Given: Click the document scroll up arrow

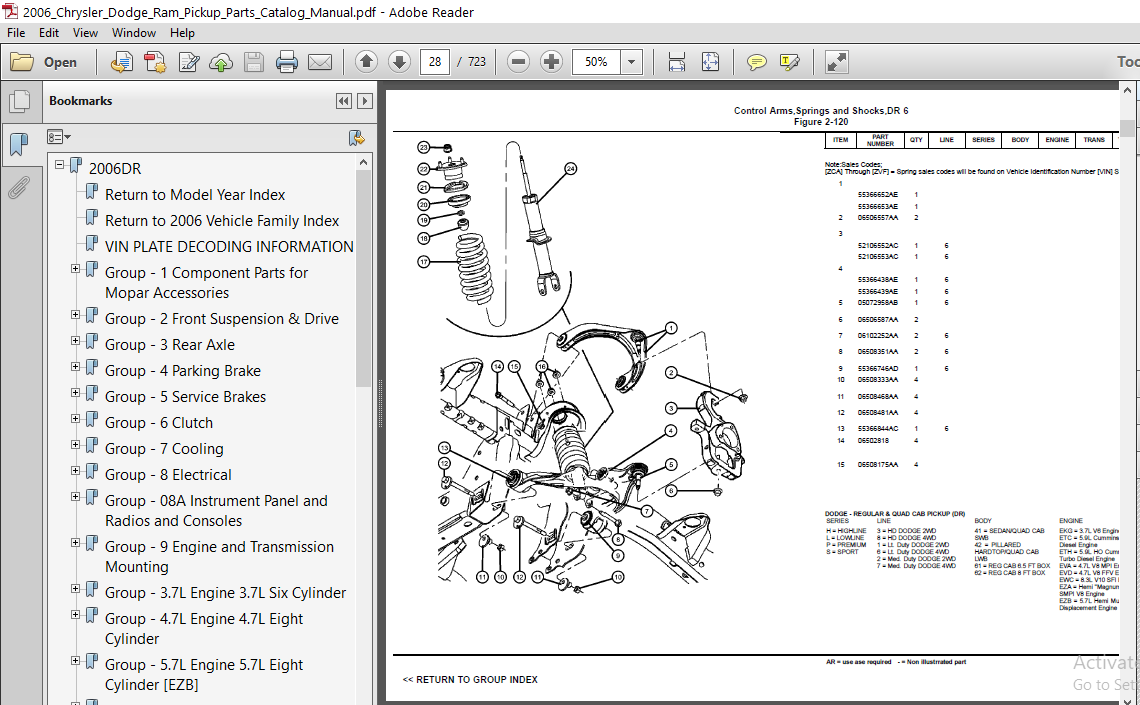Looking at the screenshot, I should tap(1128, 90).
